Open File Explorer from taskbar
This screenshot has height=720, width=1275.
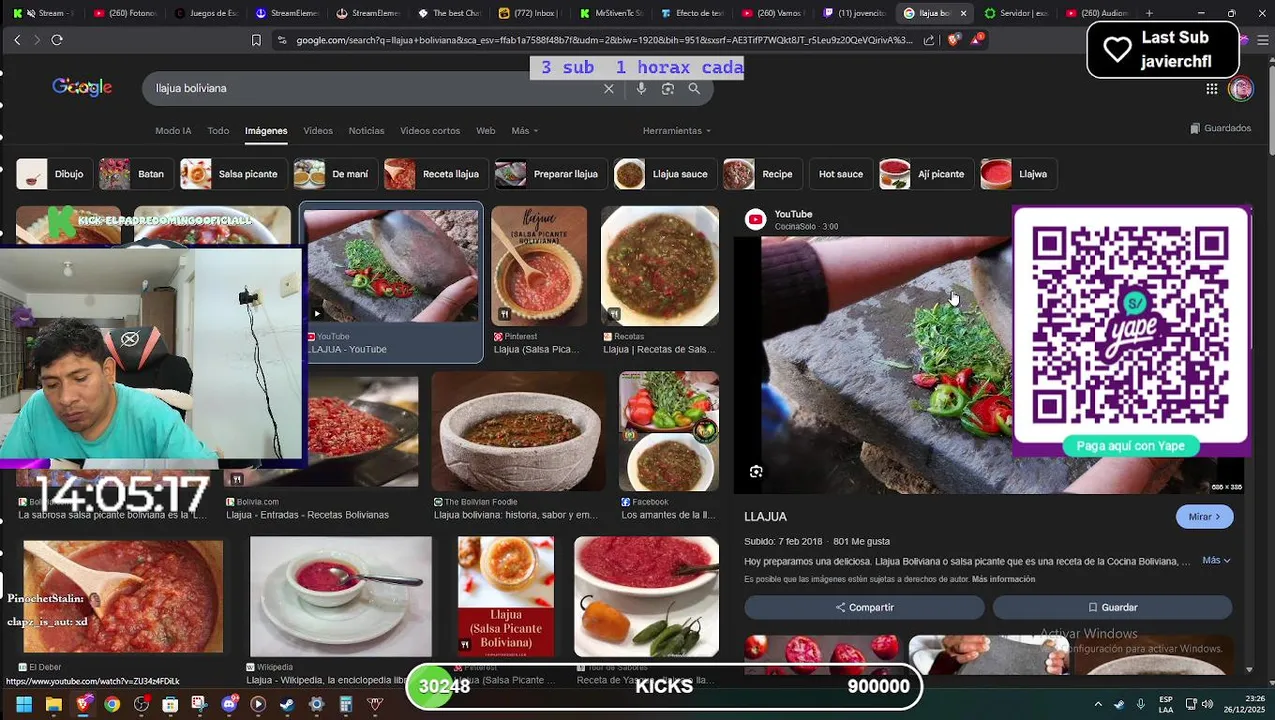[x=54, y=704]
